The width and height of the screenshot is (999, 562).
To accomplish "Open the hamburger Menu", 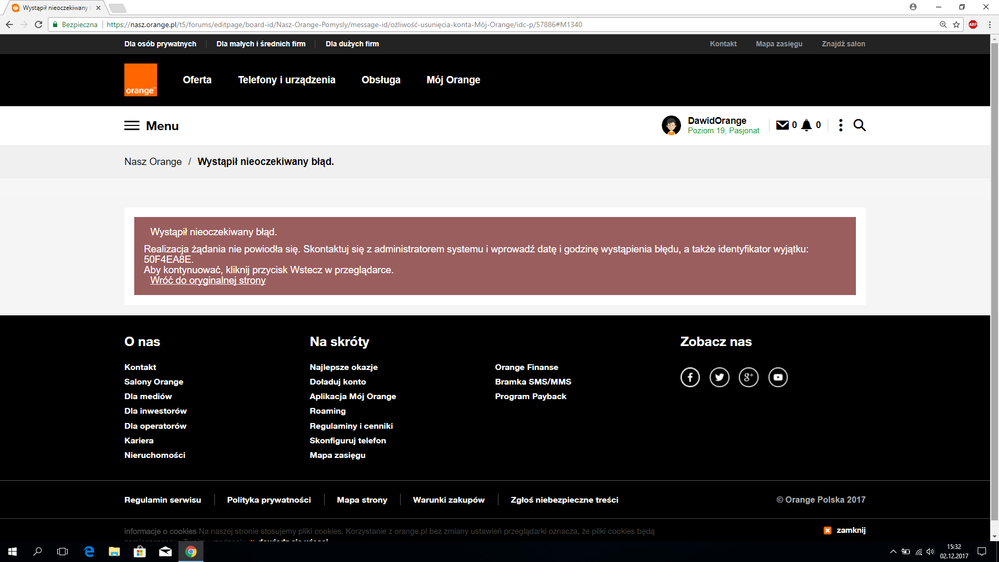I will click(x=151, y=126).
